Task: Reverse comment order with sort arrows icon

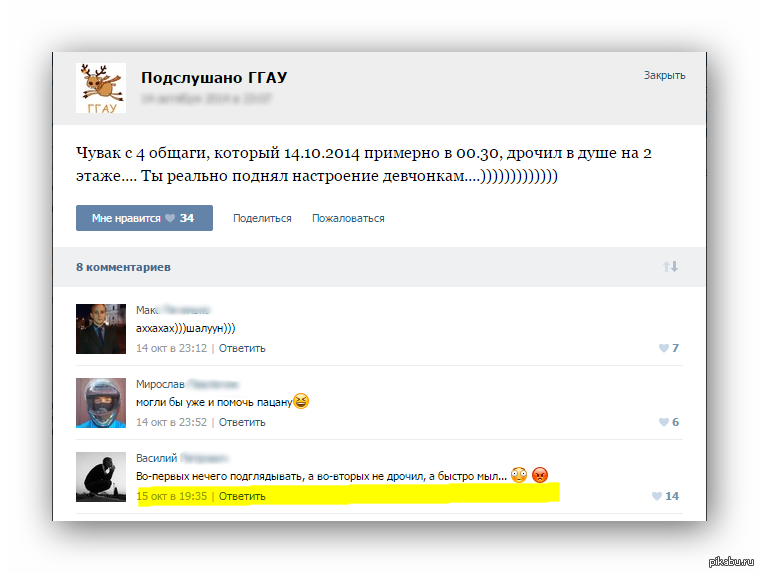Action: point(670,266)
